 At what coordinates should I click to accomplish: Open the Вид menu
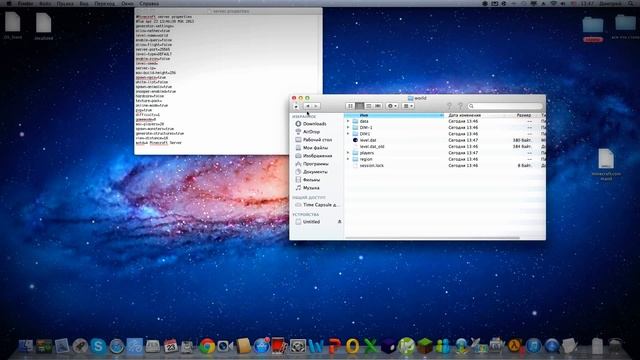[84, 3]
